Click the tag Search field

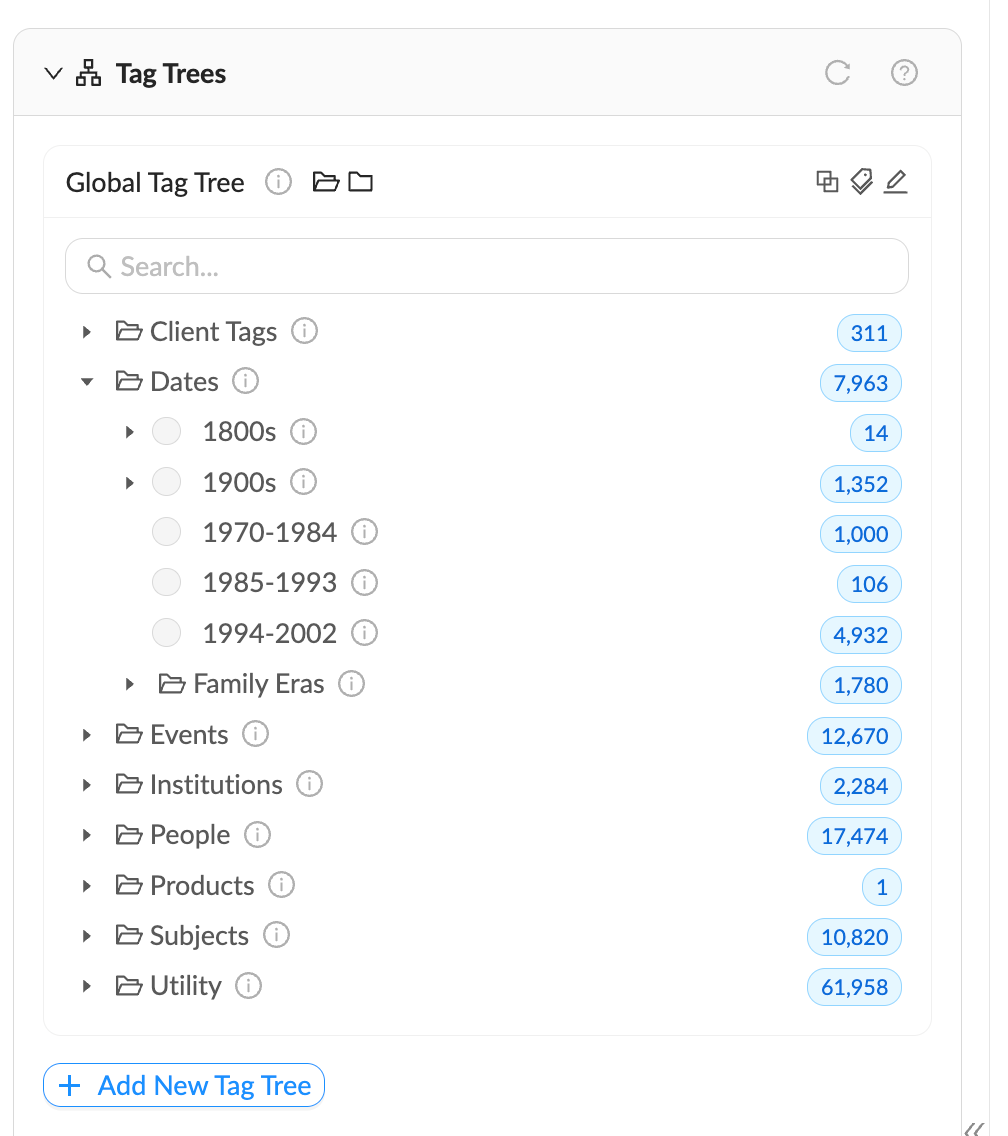[487, 266]
